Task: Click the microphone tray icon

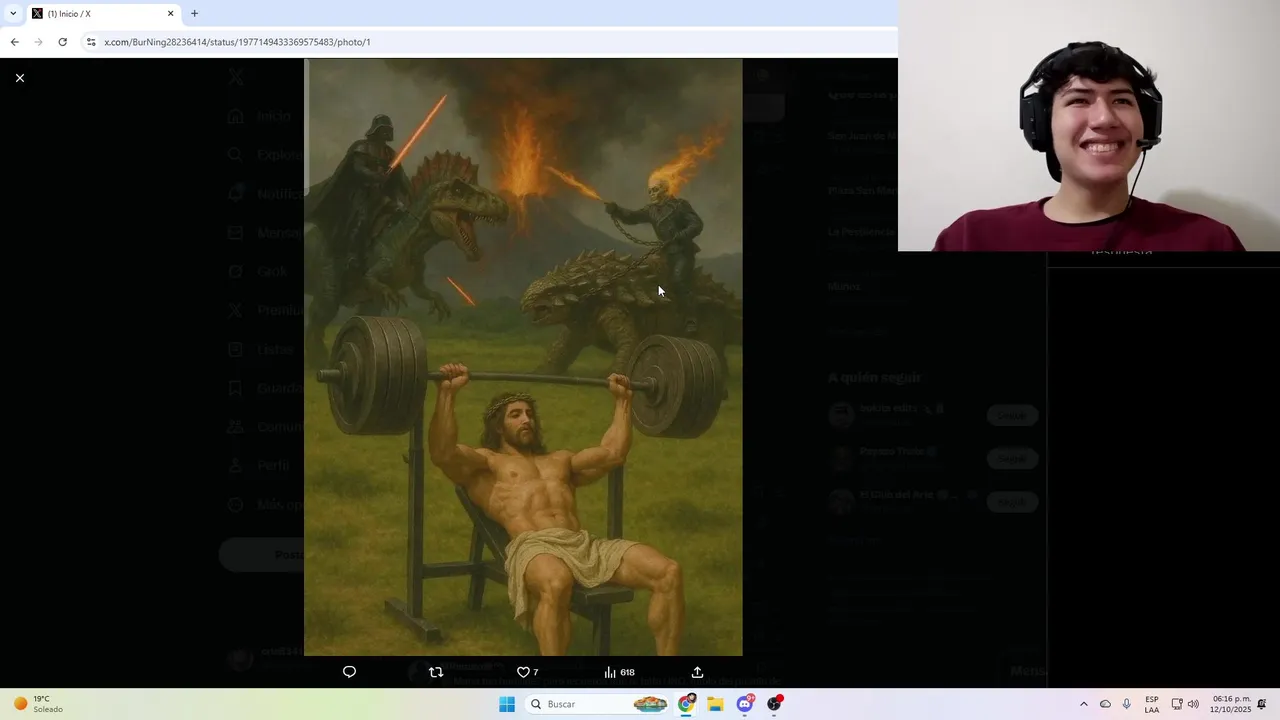Action: [x=1127, y=704]
